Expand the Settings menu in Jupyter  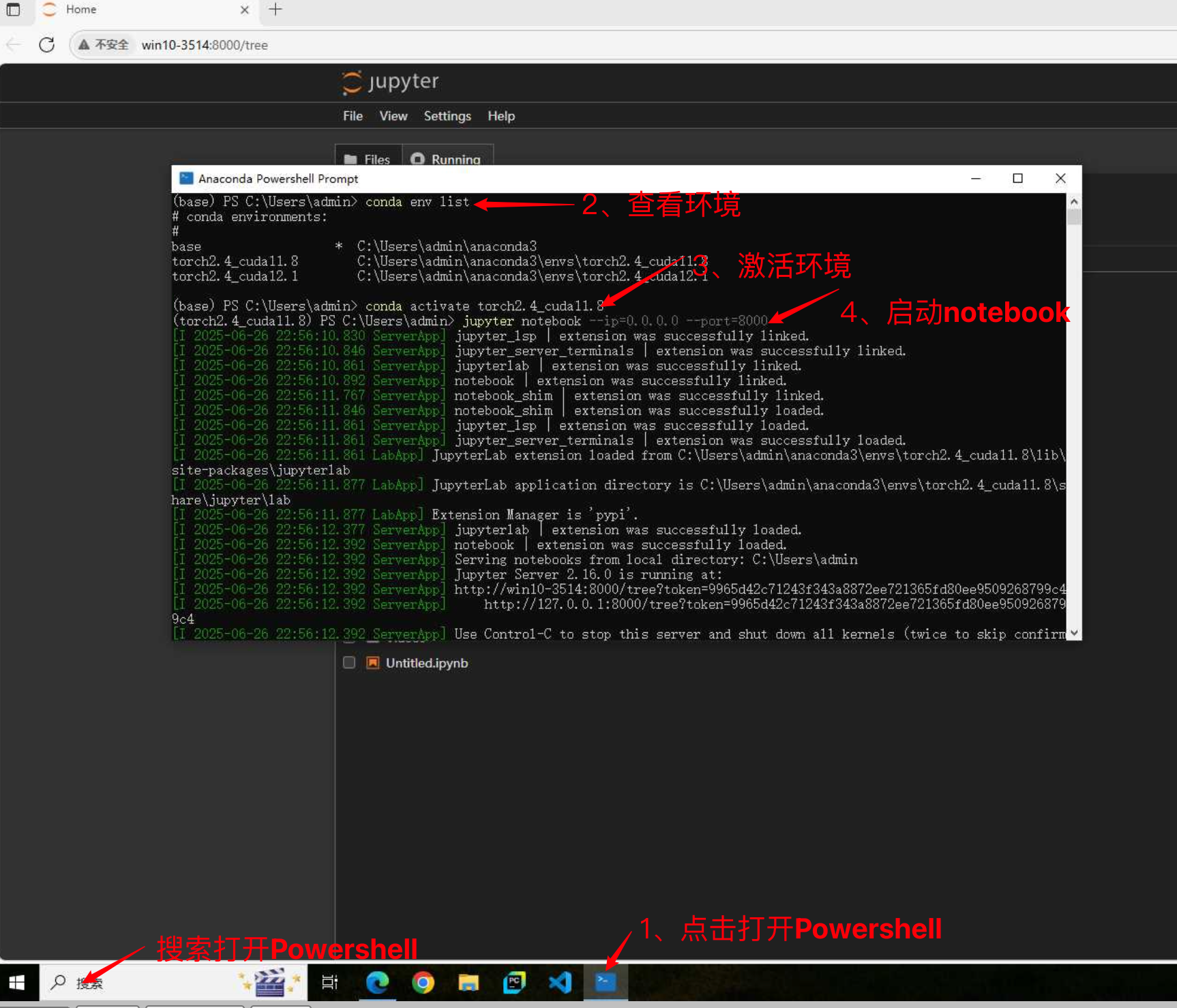447,116
